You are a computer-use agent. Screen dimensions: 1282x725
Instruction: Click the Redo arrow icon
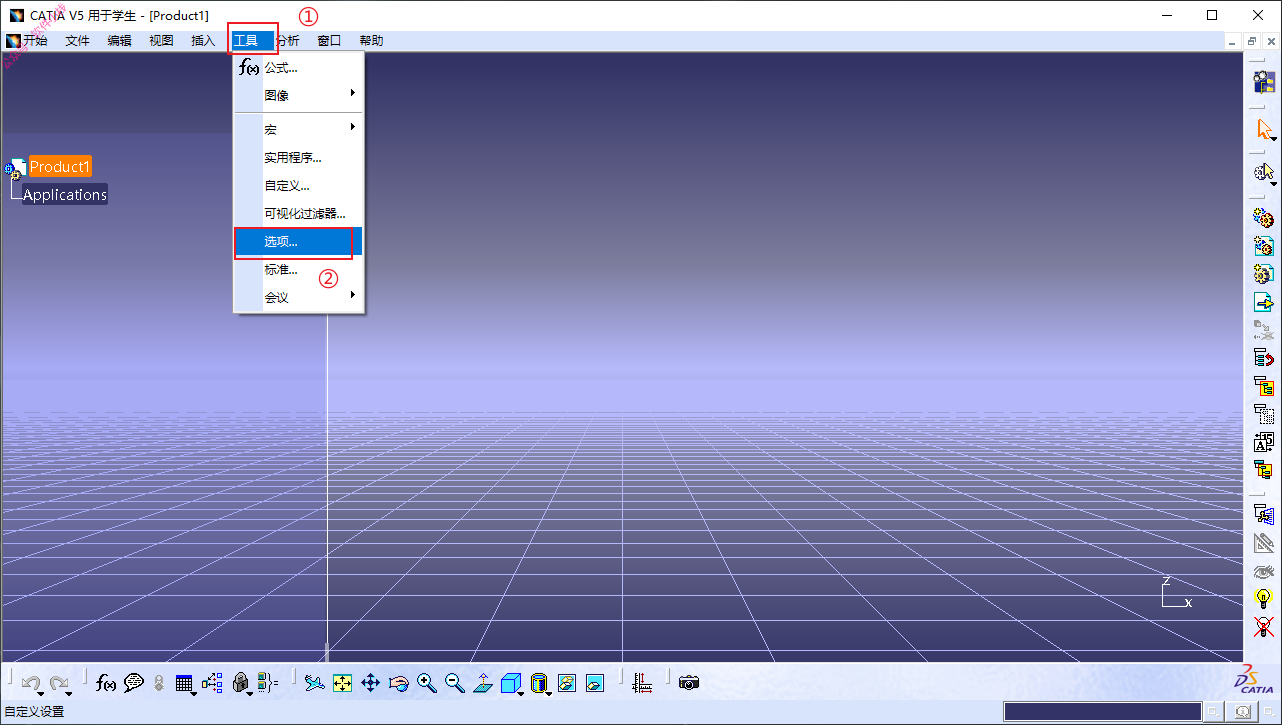pyautogui.click(x=59, y=683)
